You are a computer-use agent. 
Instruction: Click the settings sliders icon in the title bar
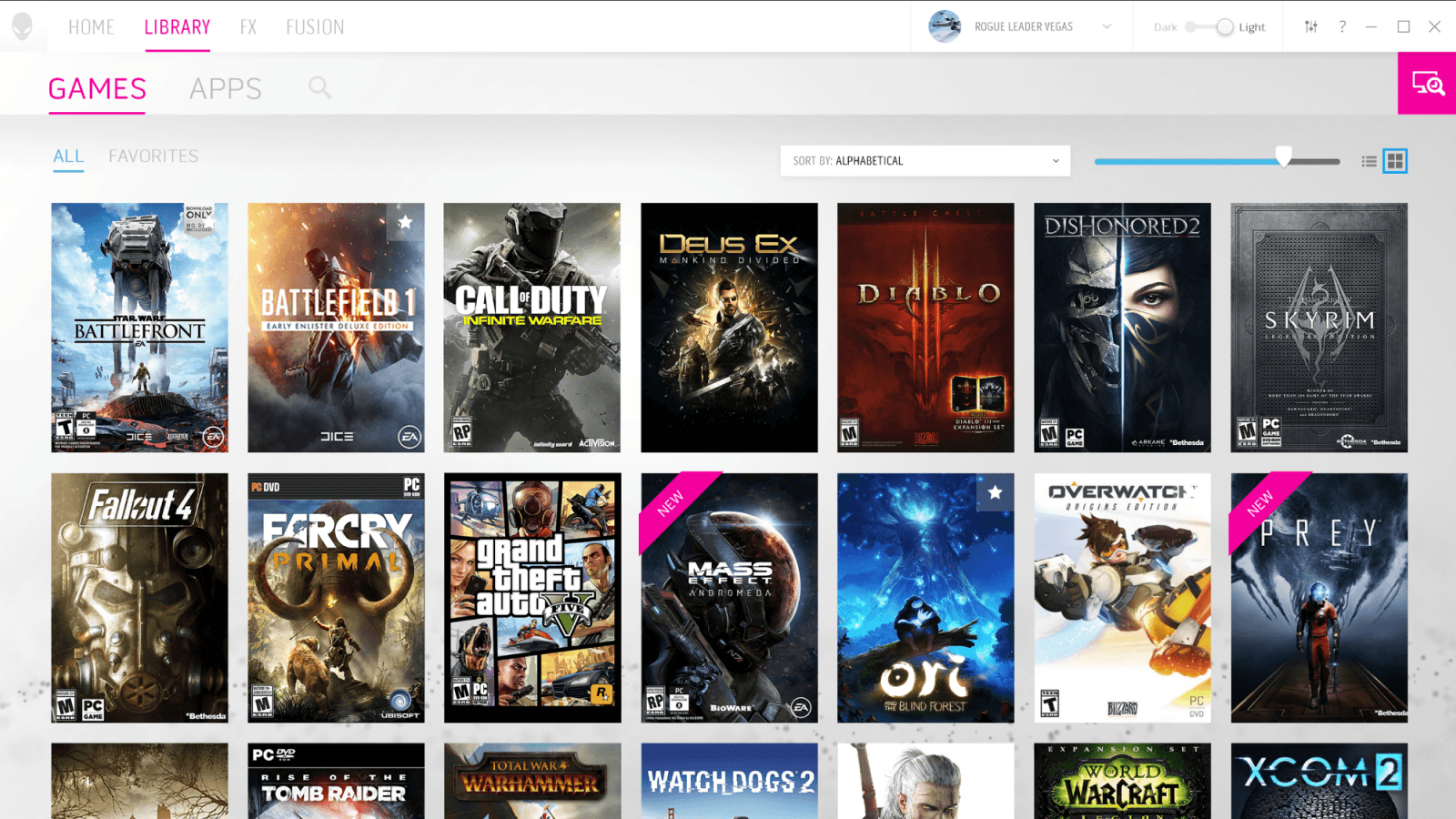(x=1310, y=27)
